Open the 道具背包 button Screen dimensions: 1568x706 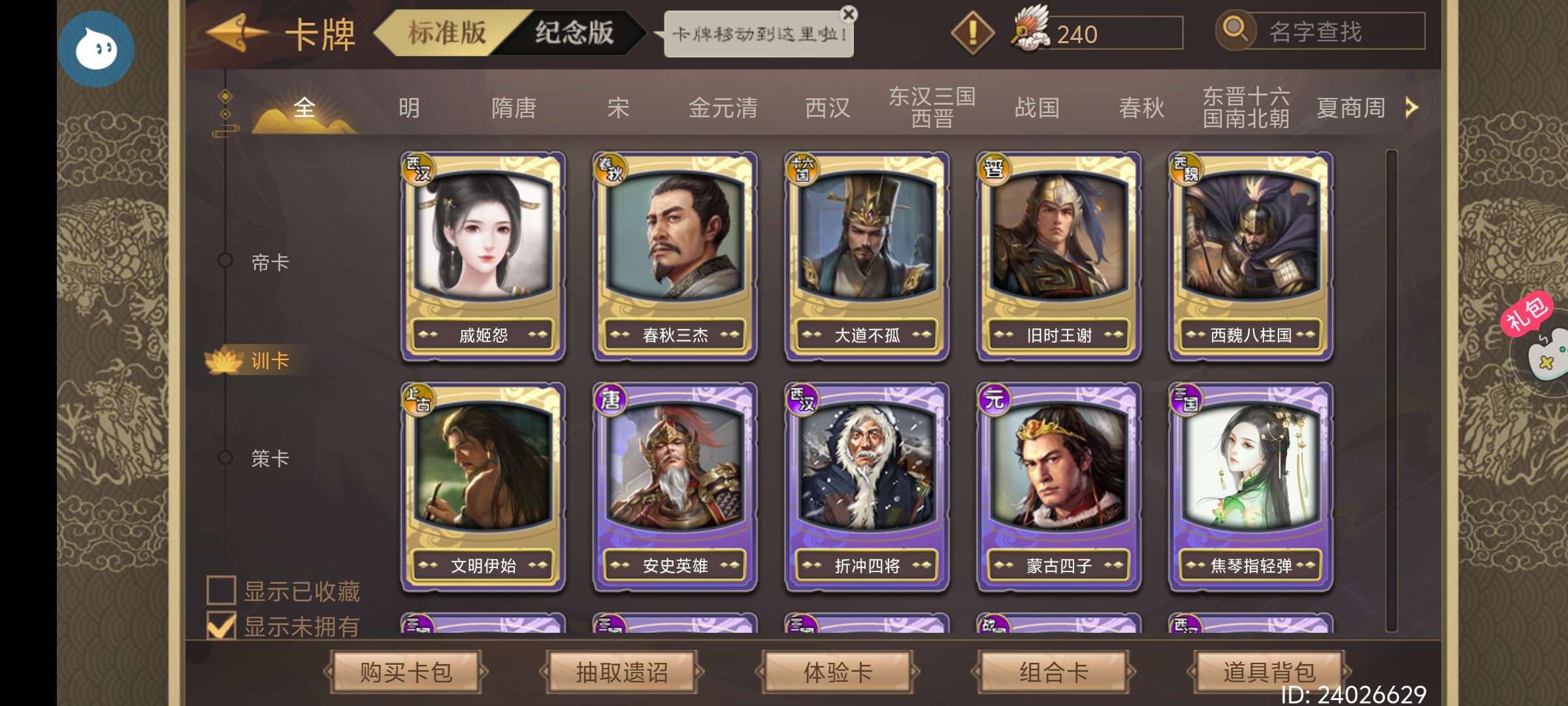pyautogui.click(x=1269, y=671)
